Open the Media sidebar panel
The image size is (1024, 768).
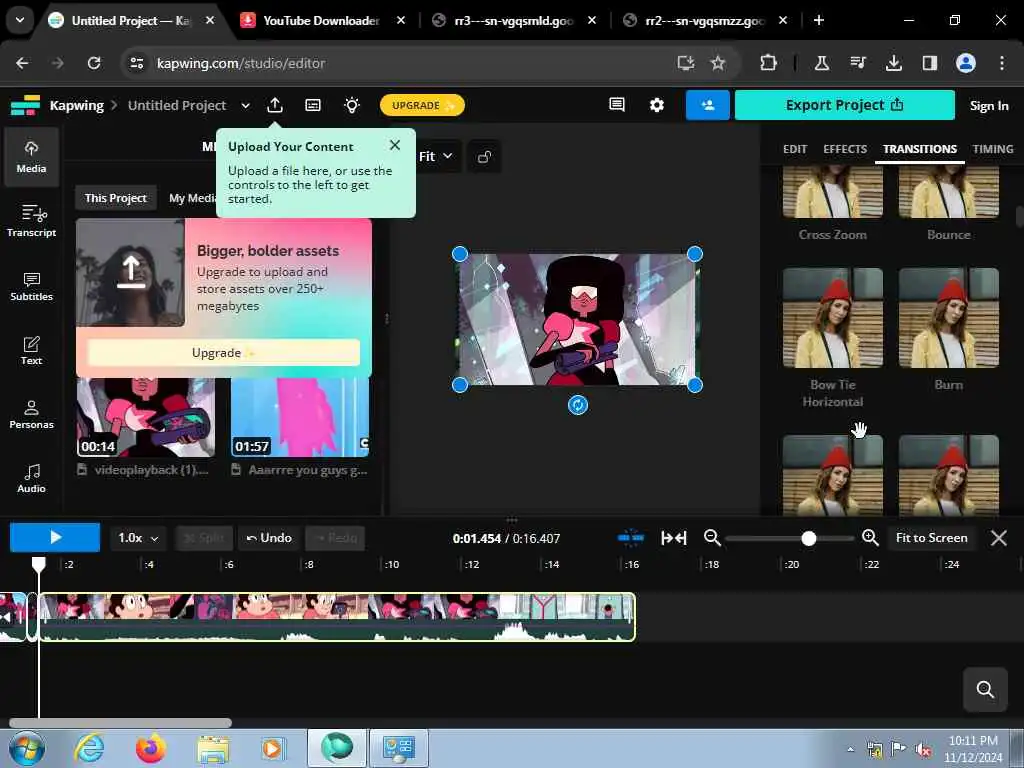tap(31, 157)
